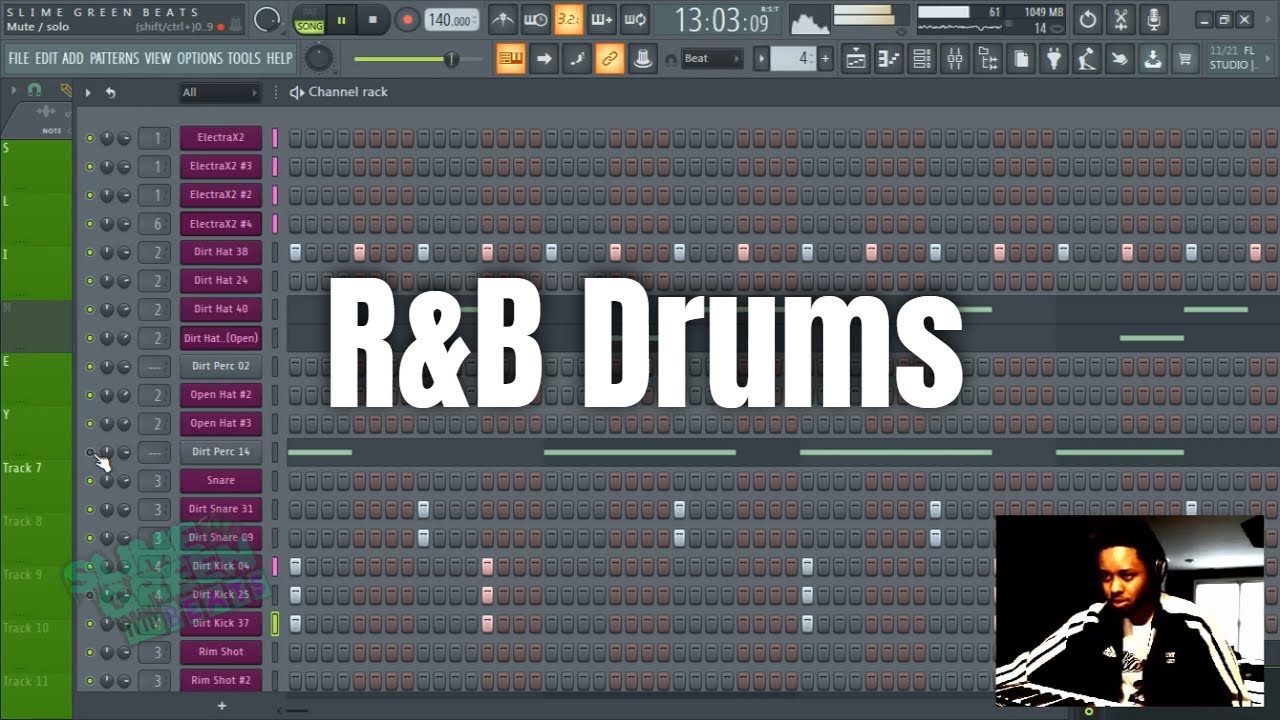1280x720 pixels.
Task: Click the plug-shaped plugin picker icon
Action: 1053,59
